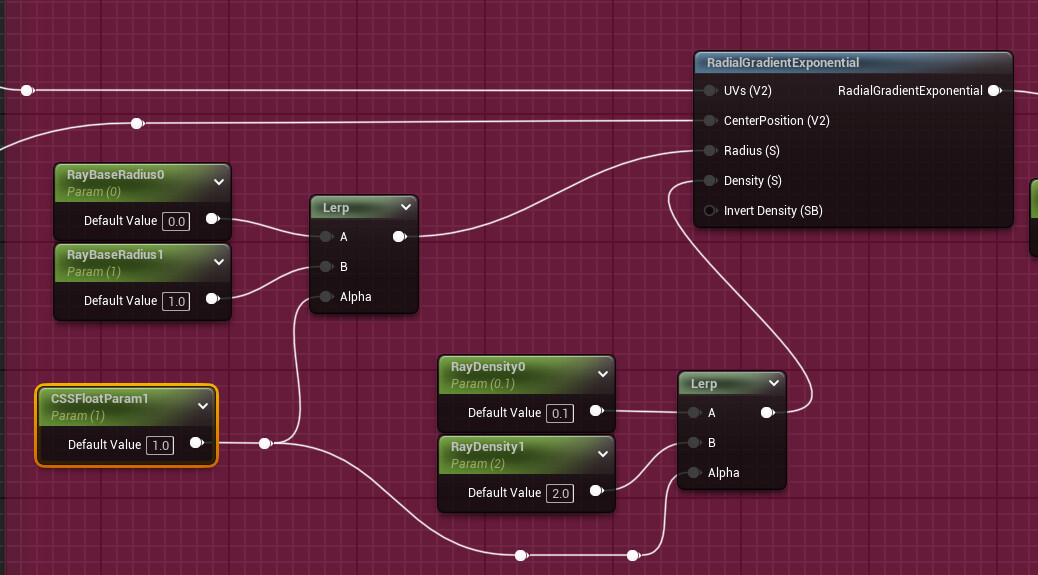This screenshot has width=1038, height=575.
Task: Select the CSSFloatParam1 node header
Action: 126,407
